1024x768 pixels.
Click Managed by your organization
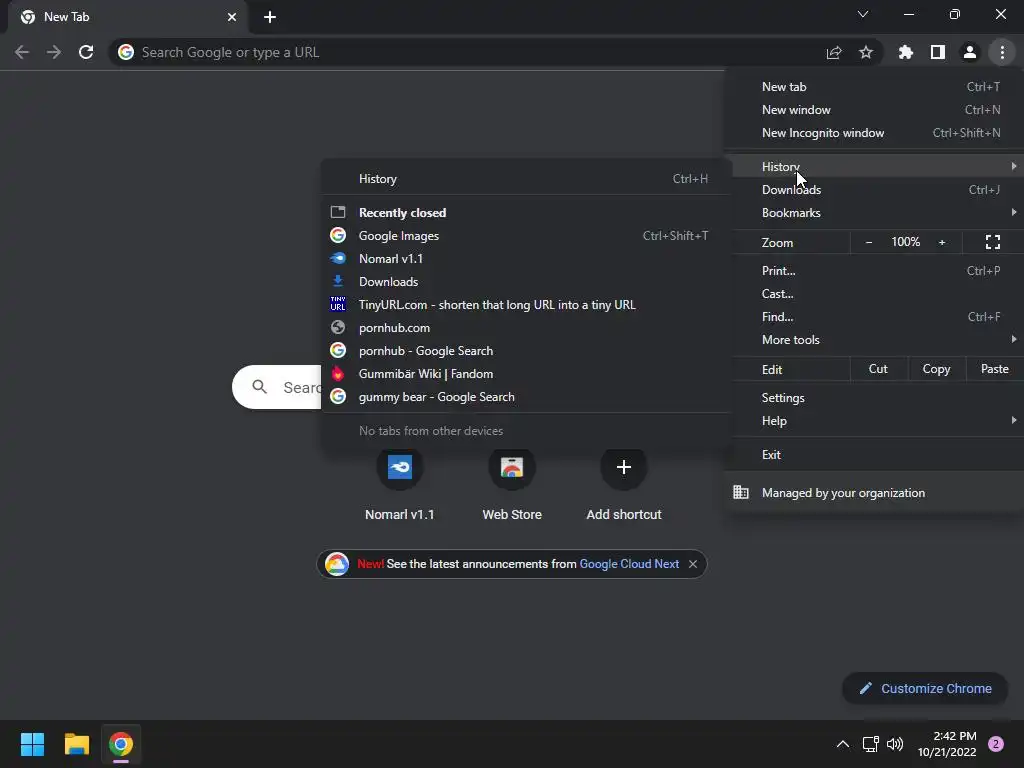click(874, 493)
